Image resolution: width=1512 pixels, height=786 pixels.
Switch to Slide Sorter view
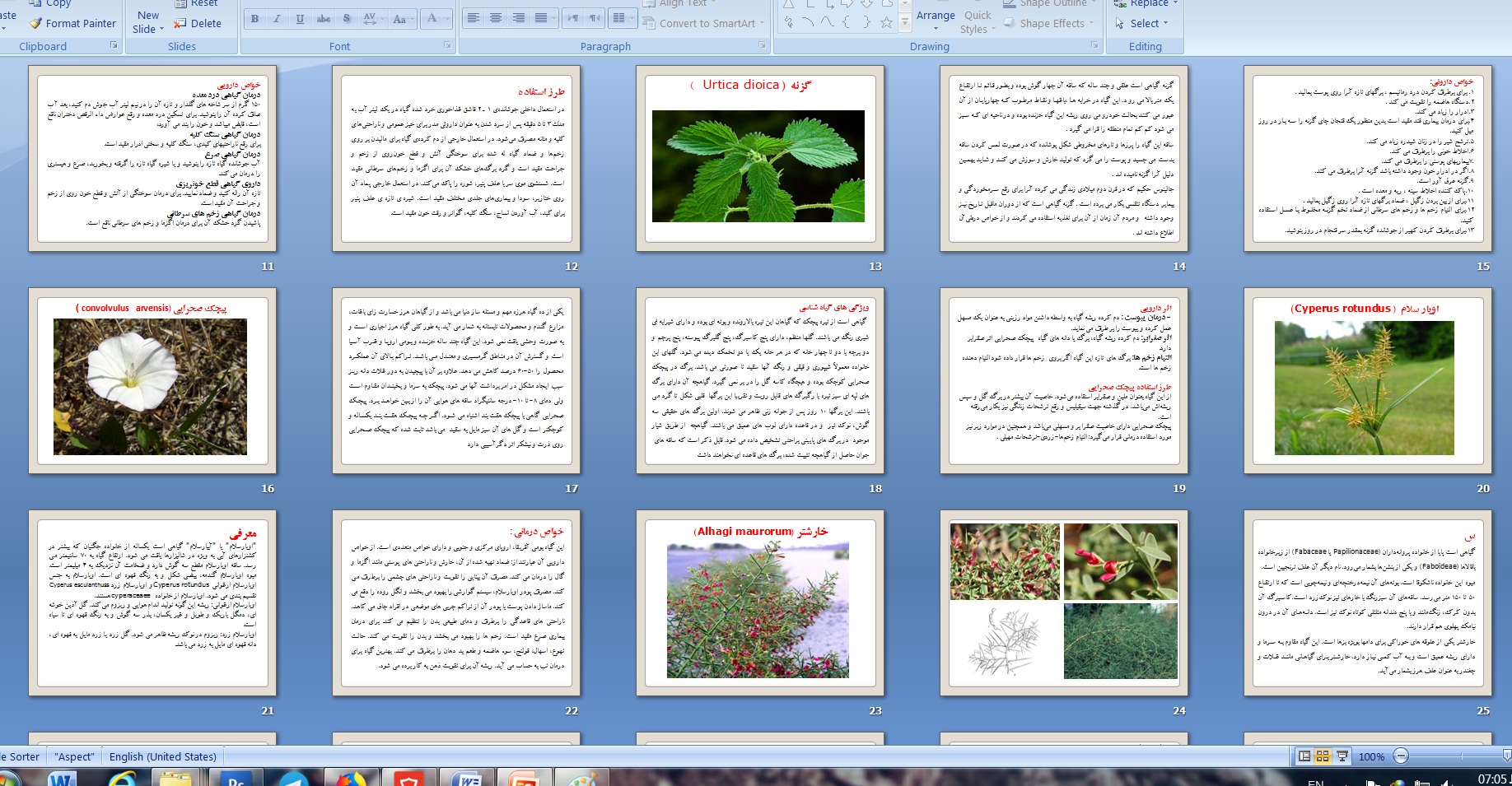[x=1323, y=756]
